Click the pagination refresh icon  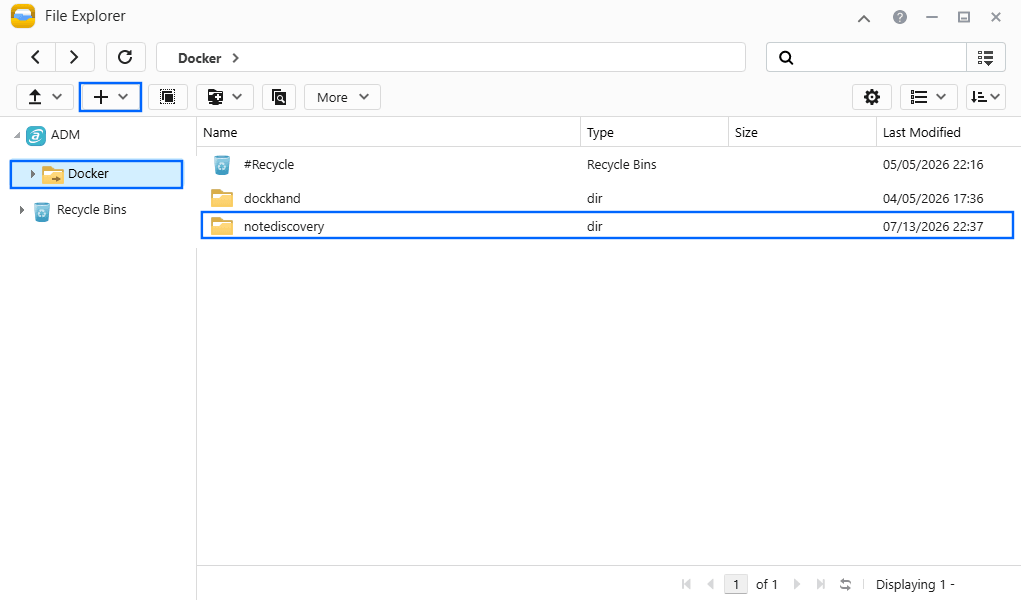(x=845, y=584)
